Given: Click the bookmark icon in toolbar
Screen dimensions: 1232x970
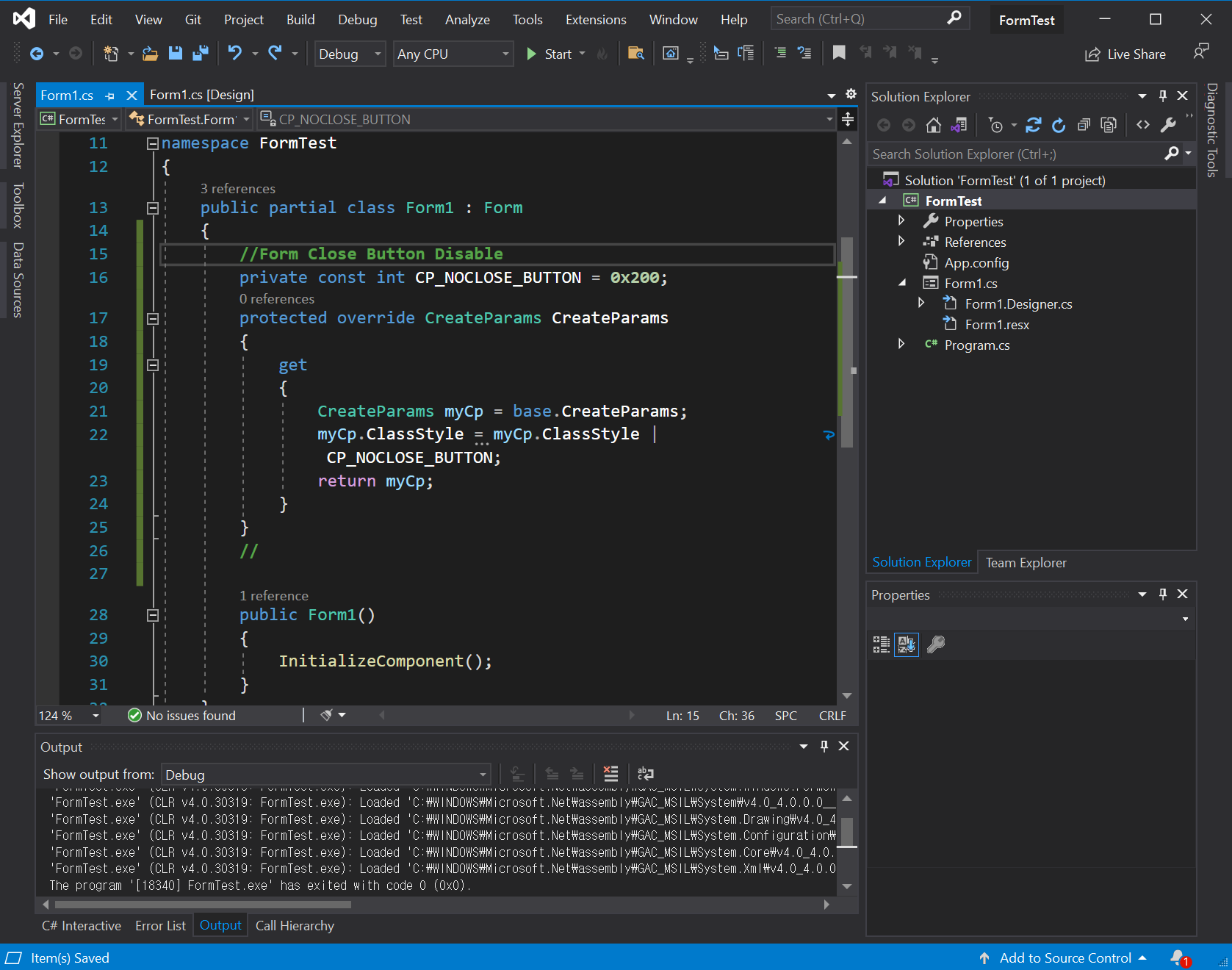Looking at the screenshot, I should click(839, 53).
